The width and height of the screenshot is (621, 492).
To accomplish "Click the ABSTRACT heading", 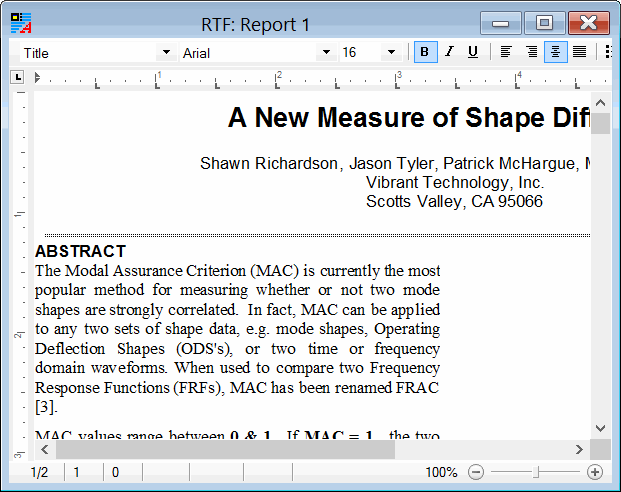I will click(x=80, y=251).
